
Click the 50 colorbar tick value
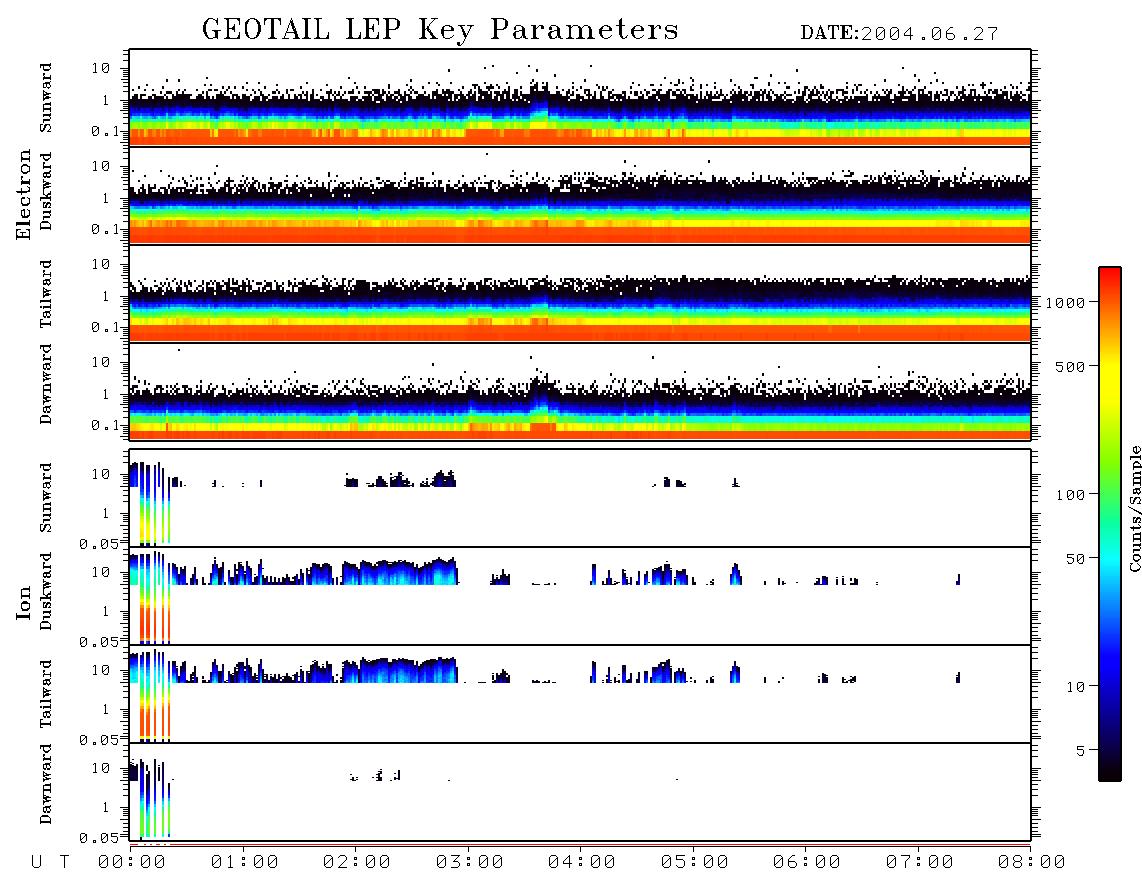(1075, 559)
